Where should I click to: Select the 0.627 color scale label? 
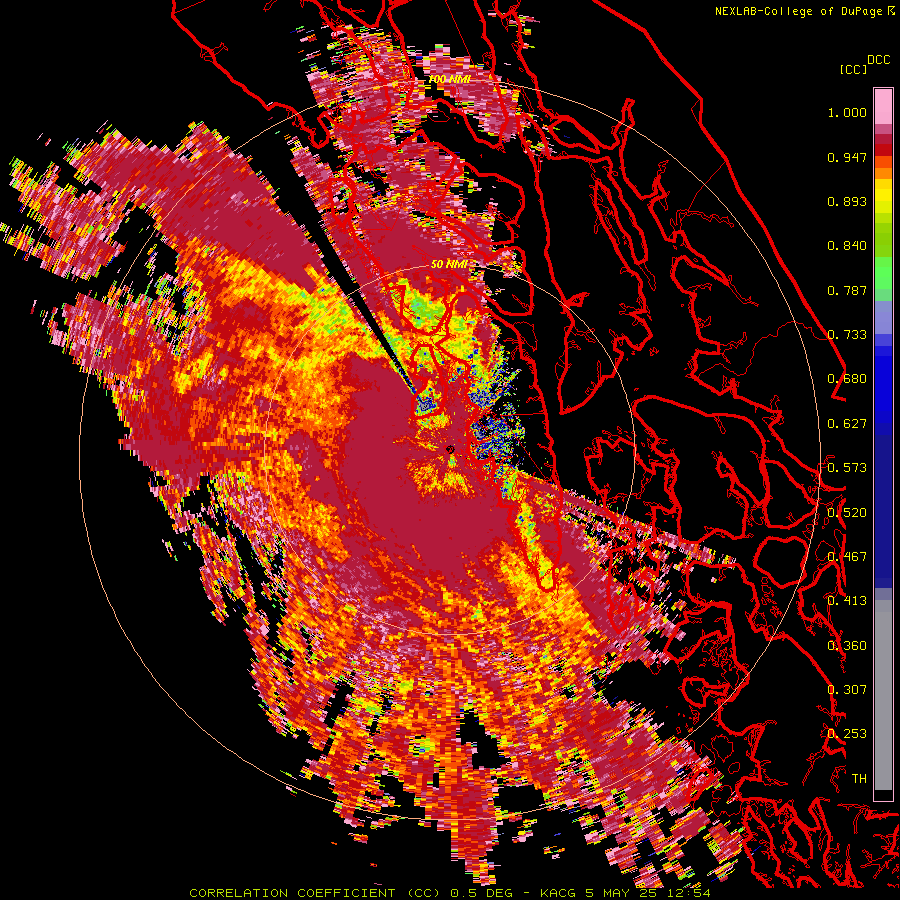(x=847, y=424)
